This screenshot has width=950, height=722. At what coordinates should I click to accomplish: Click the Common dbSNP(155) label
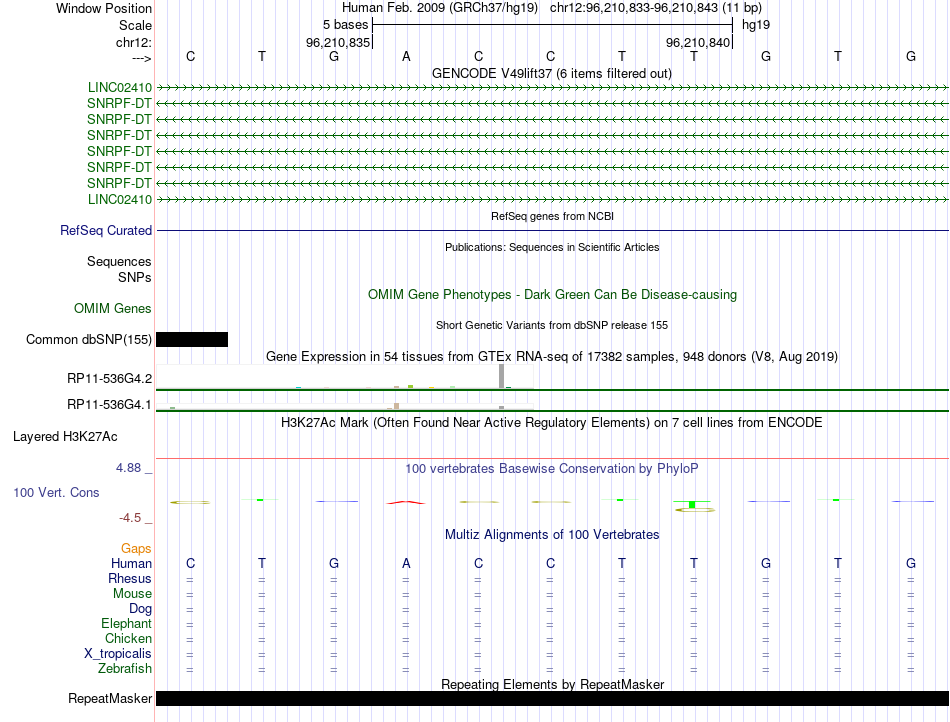[x=89, y=339]
